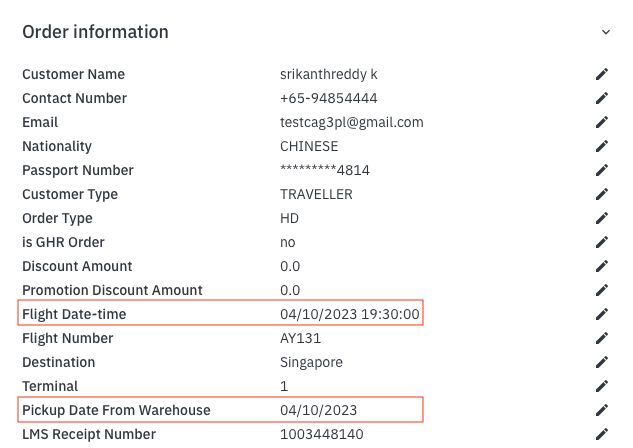Click the pencil icon beside Email
This screenshot has width=633, height=448.
(x=602, y=122)
